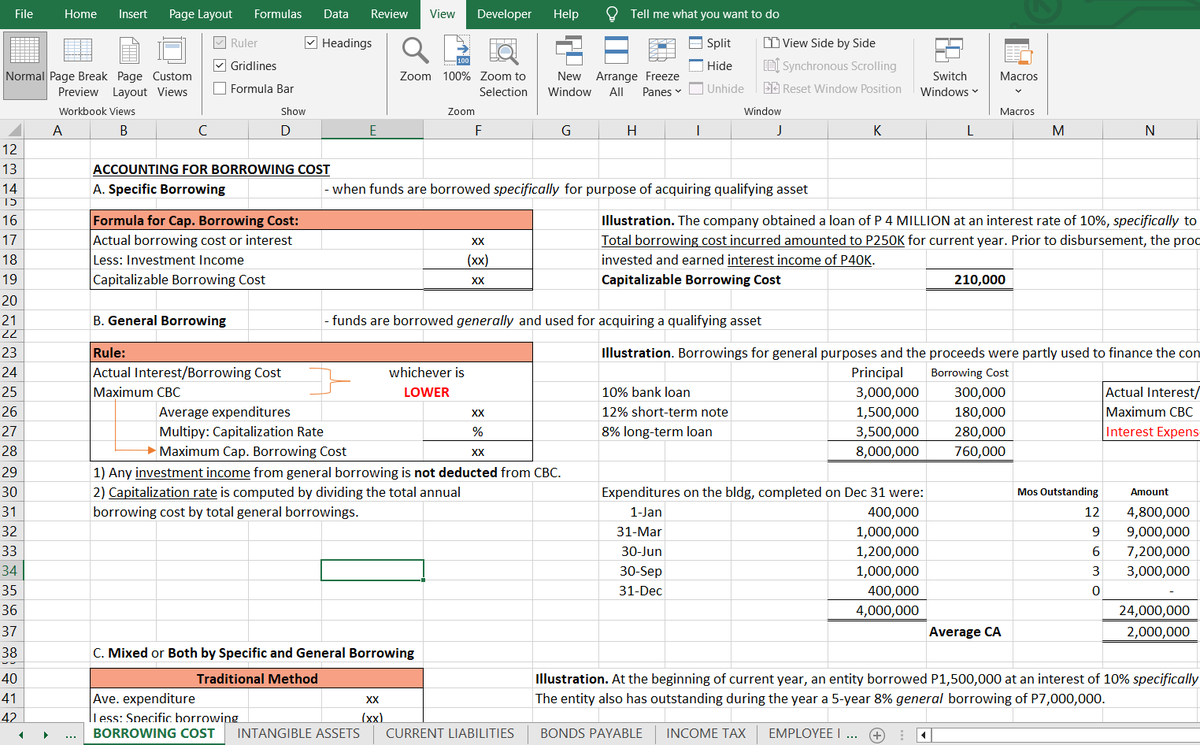Open the Insert ribbon tab
1200x745 pixels.
click(133, 14)
